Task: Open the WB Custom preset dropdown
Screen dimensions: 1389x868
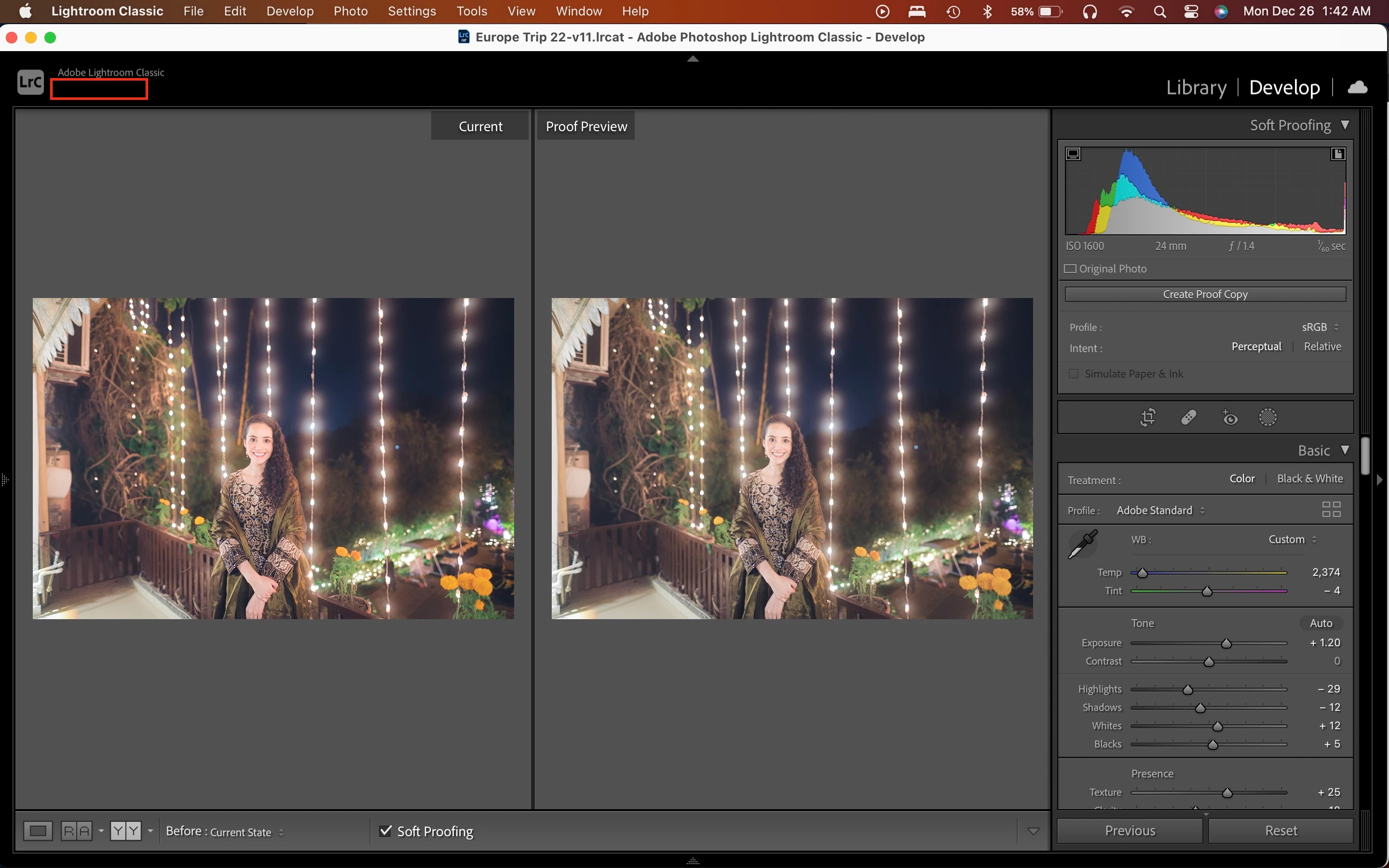Action: tap(1292, 540)
